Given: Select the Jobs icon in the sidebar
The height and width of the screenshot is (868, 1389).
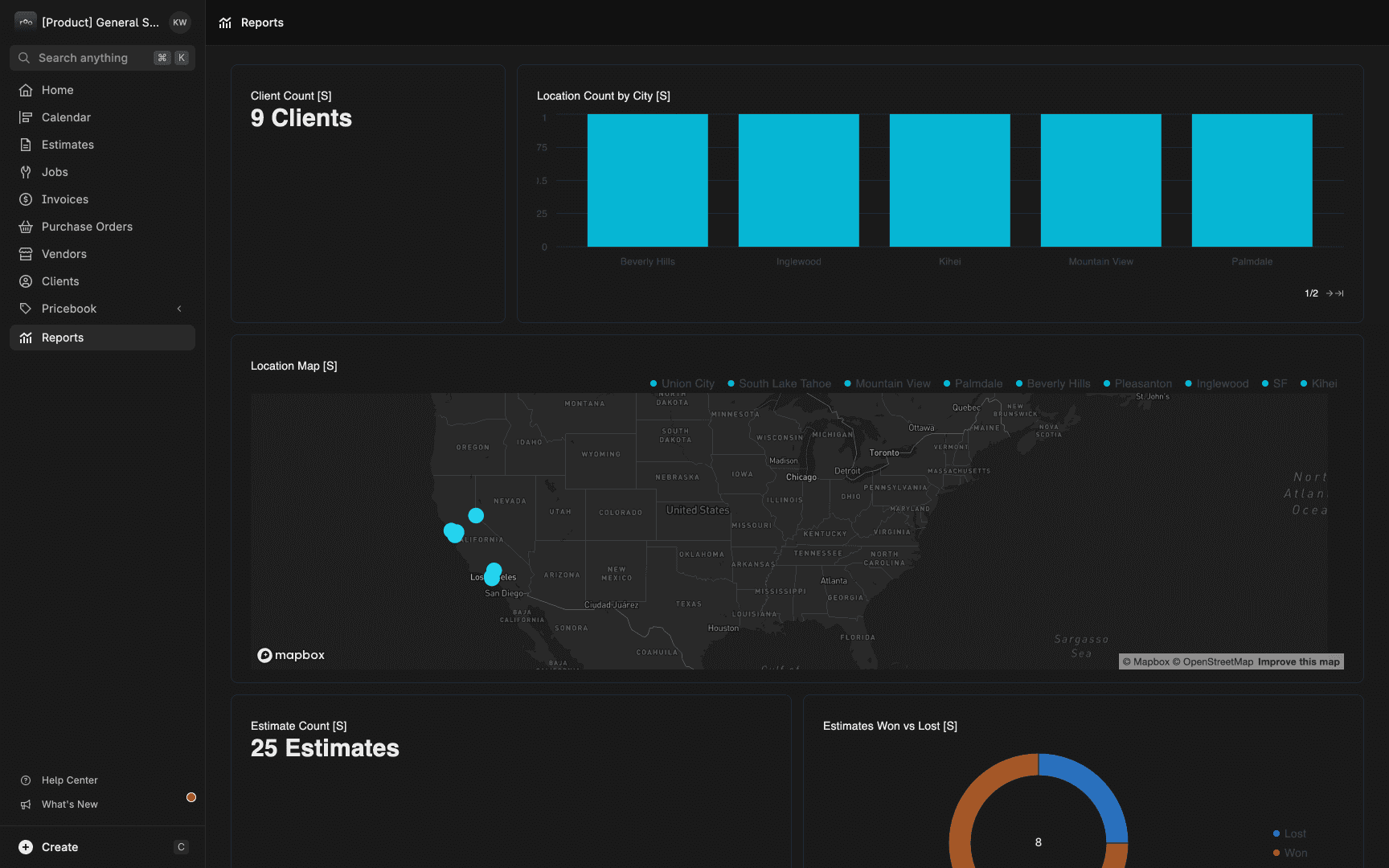Looking at the screenshot, I should 25,172.
